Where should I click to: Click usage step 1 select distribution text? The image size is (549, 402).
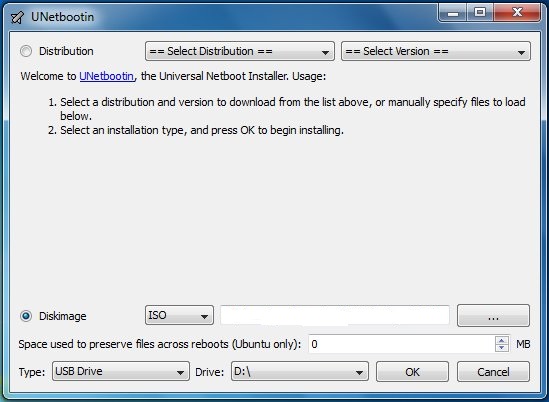[293, 109]
